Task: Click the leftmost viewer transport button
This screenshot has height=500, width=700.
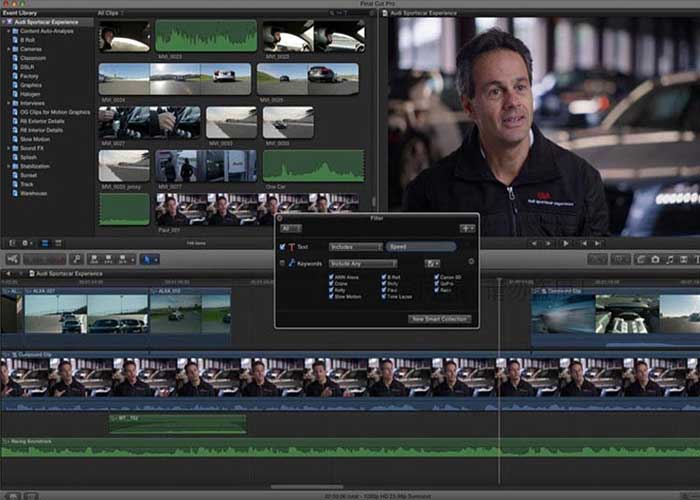Action: [x=533, y=243]
